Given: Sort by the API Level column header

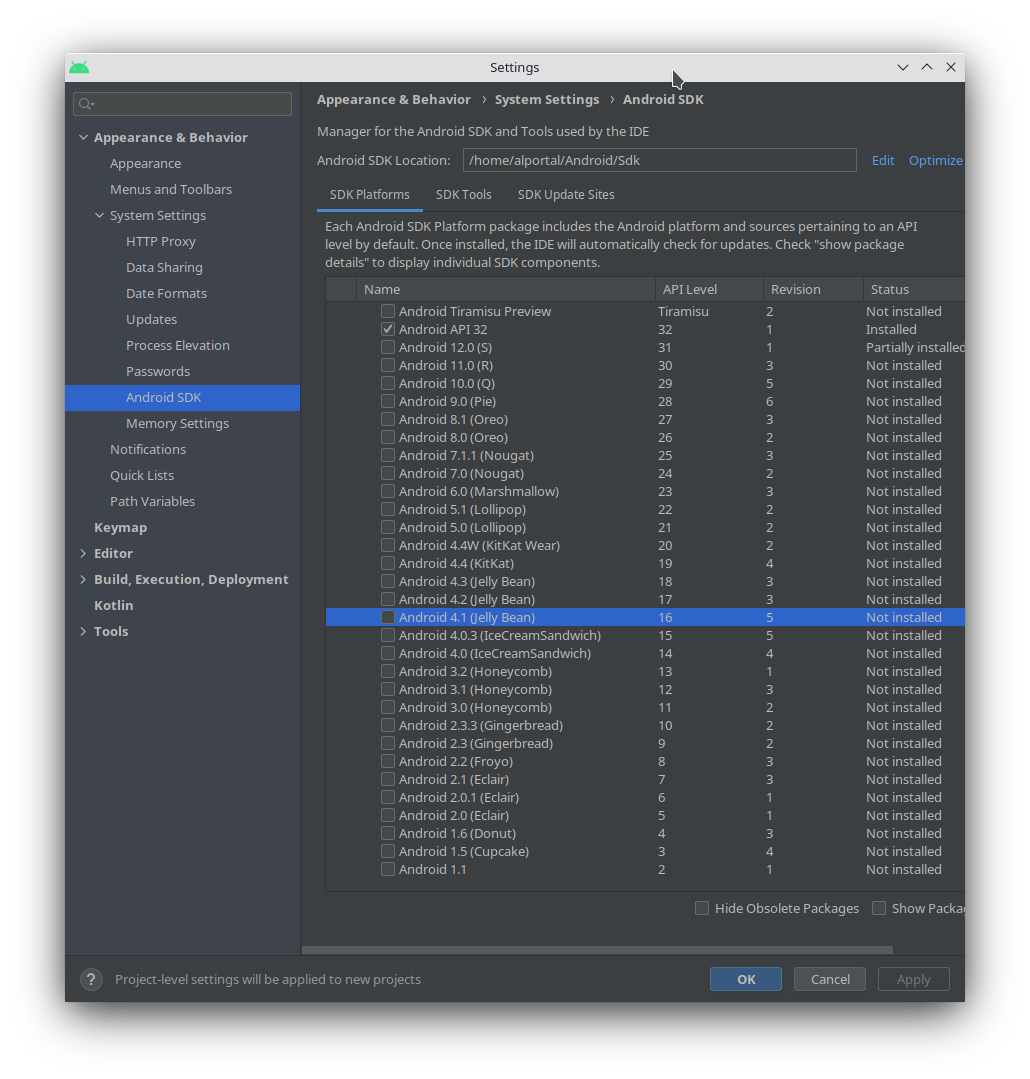Looking at the screenshot, I should tap(709, 290).
